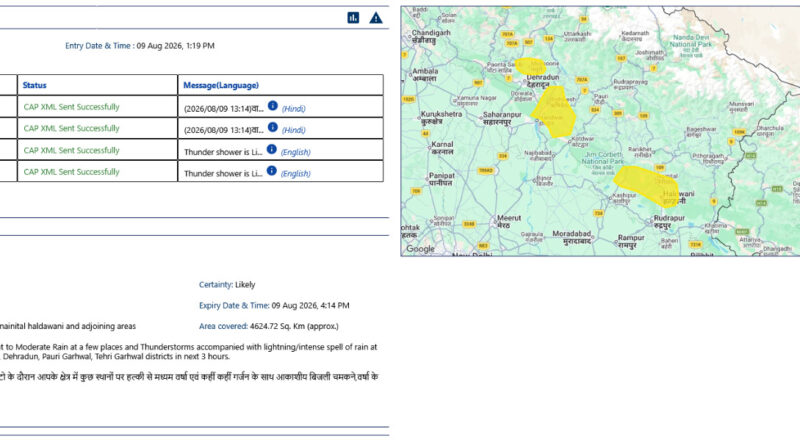Click the first (Hindi) language link
This screenshot has width=800, height=445.
coord(294,109)
